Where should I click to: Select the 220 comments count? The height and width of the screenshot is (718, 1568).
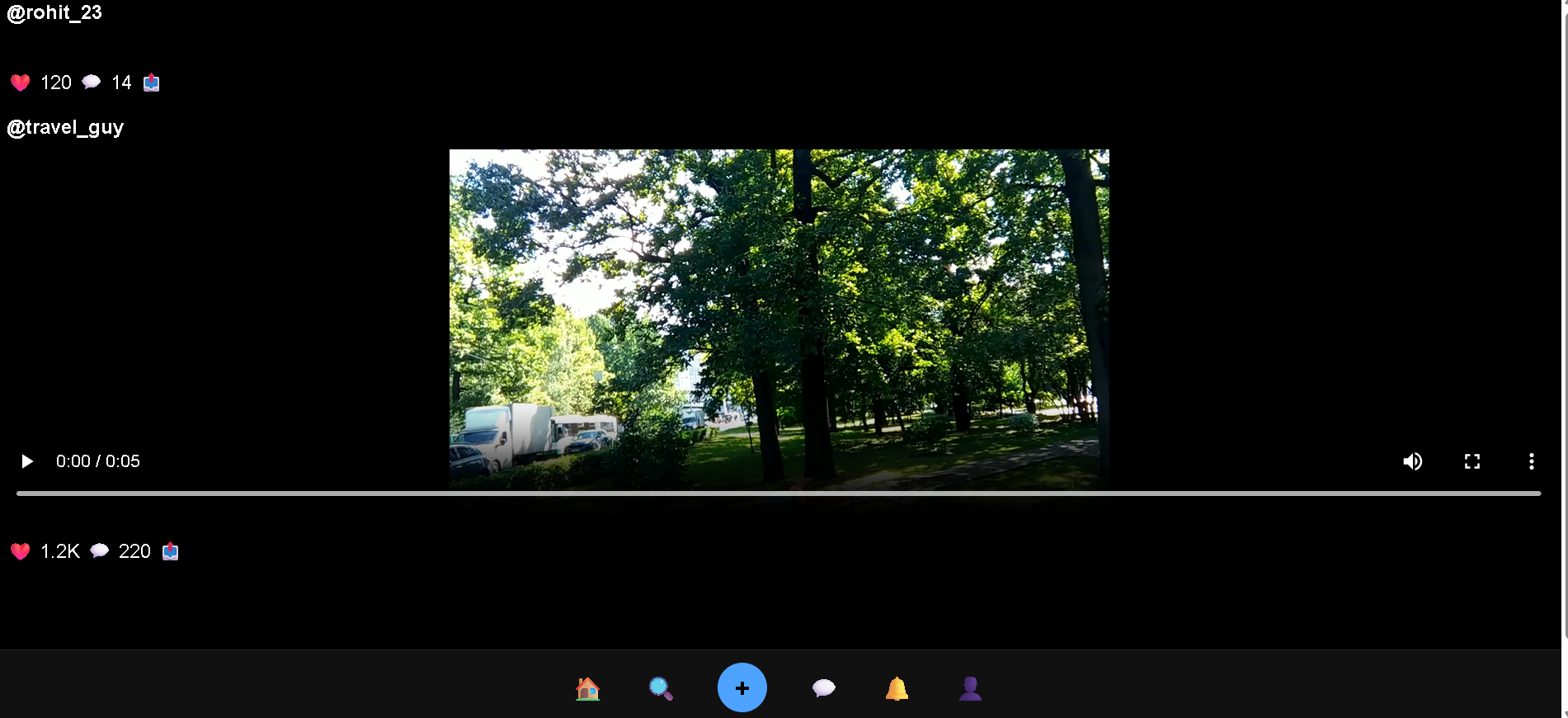click(x=134, y=551)
